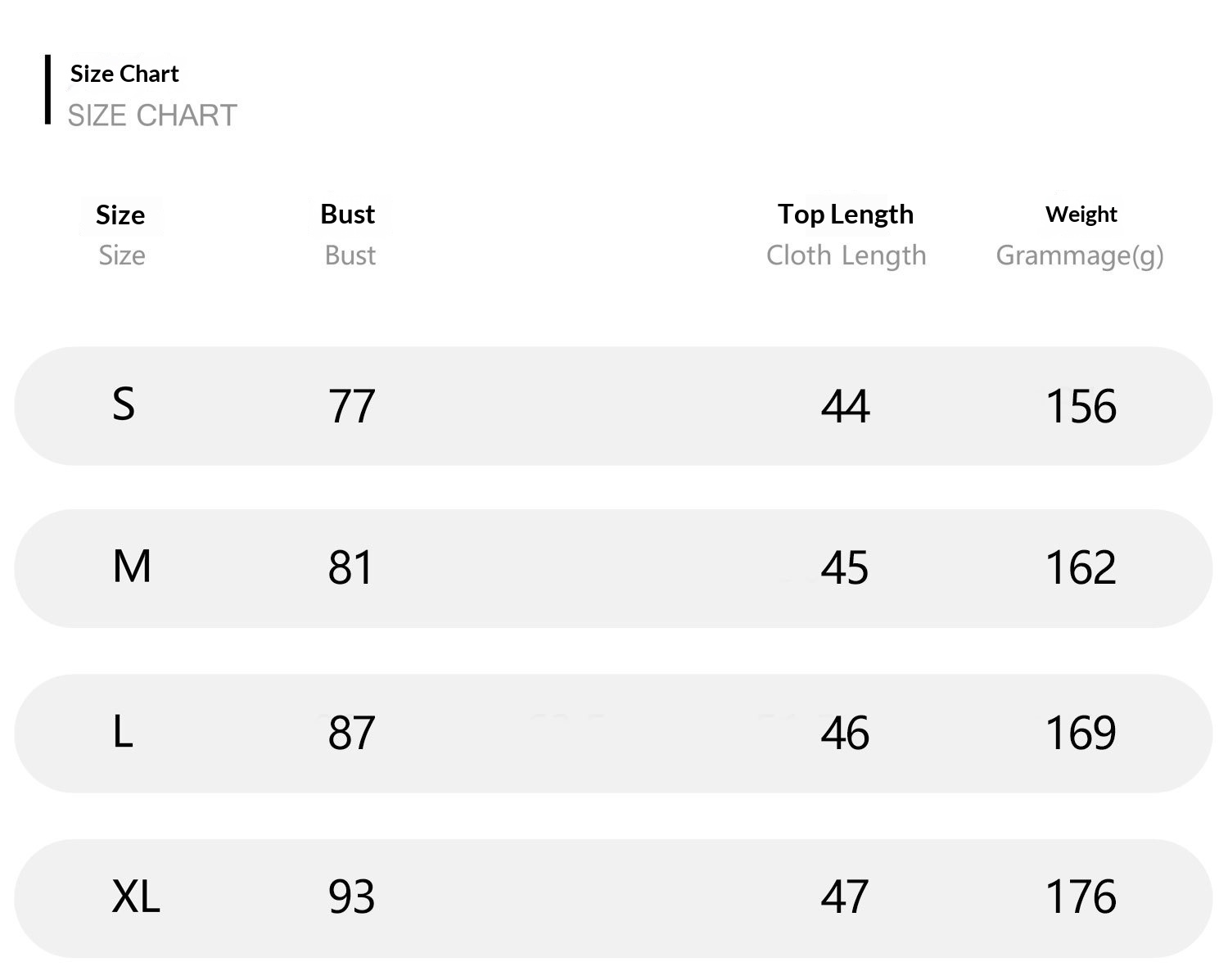Image resolution: width=1228 pixels, height=980 pixels.
Task: Select the "Weight" column header
Action: (x=1081, y=215)
